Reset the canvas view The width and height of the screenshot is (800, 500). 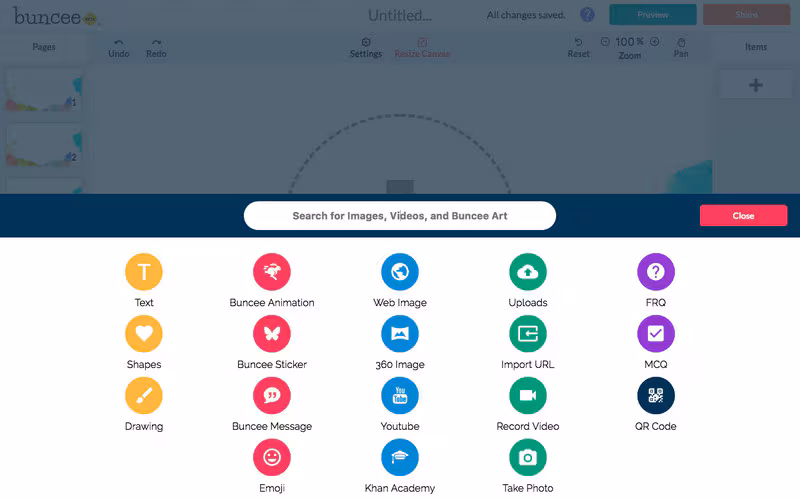[579, 48]
